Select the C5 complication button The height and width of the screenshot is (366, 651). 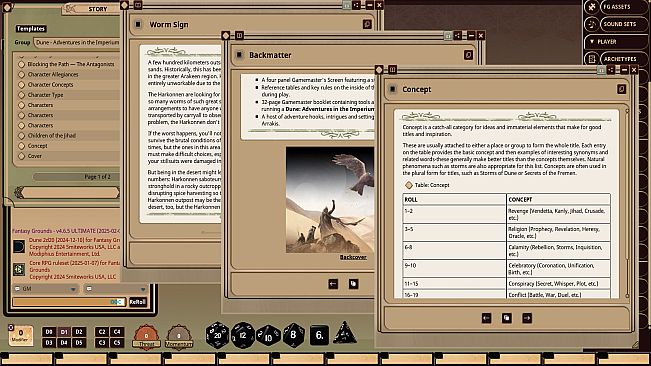117,342
